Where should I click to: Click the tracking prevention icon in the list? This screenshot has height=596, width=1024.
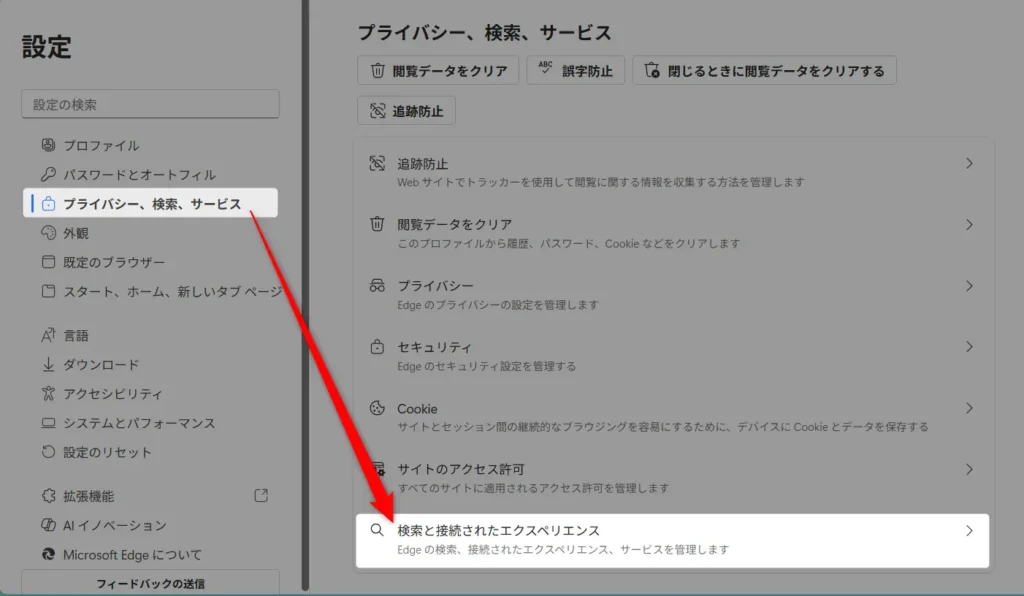click(377, 163)
